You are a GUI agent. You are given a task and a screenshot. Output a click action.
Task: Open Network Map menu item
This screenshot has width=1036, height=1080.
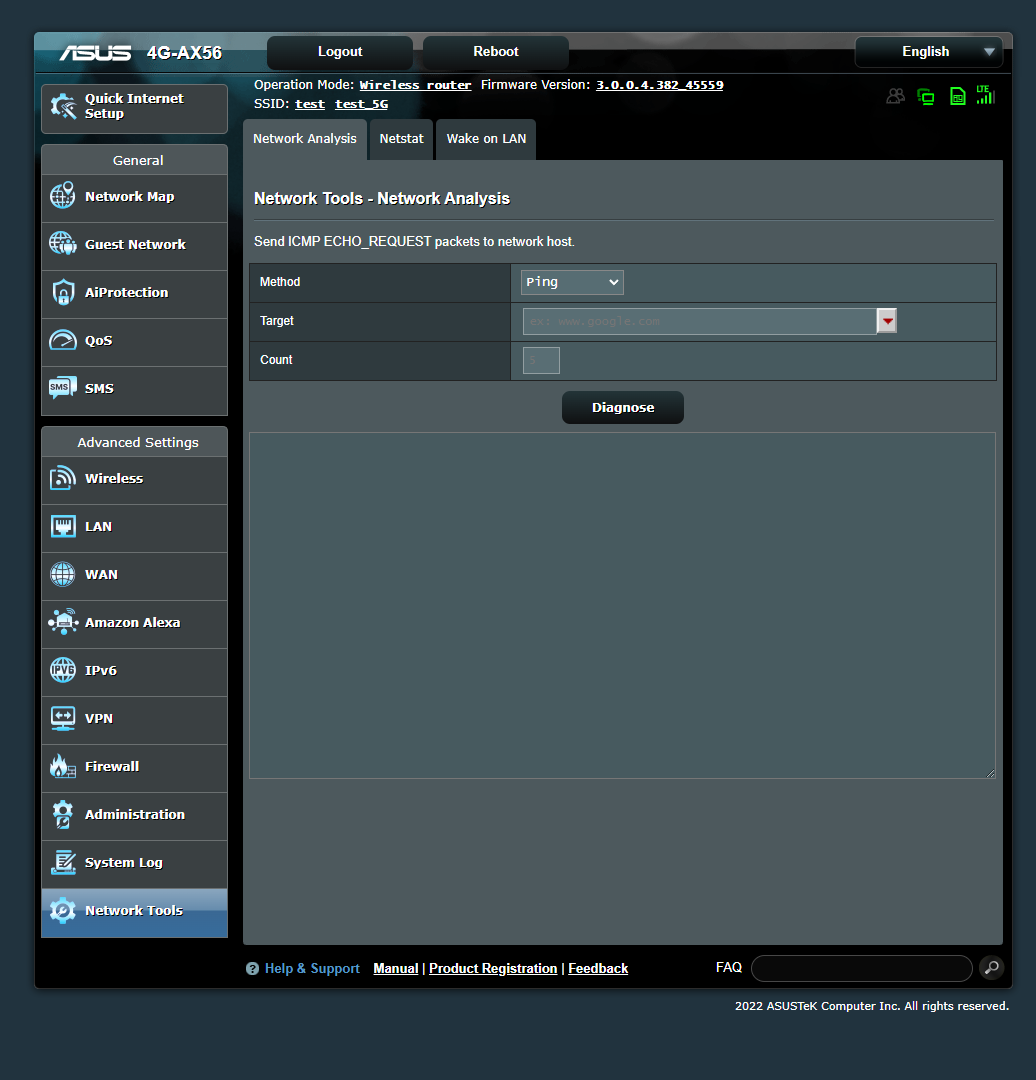coord(134,198)
